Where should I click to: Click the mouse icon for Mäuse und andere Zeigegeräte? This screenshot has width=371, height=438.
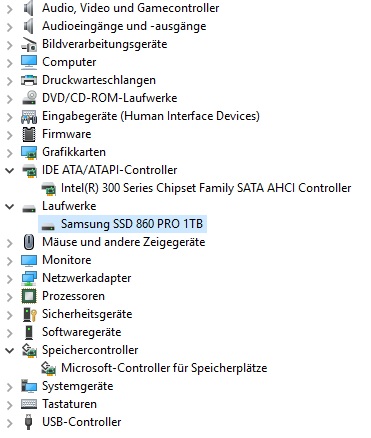pos(29,242)
